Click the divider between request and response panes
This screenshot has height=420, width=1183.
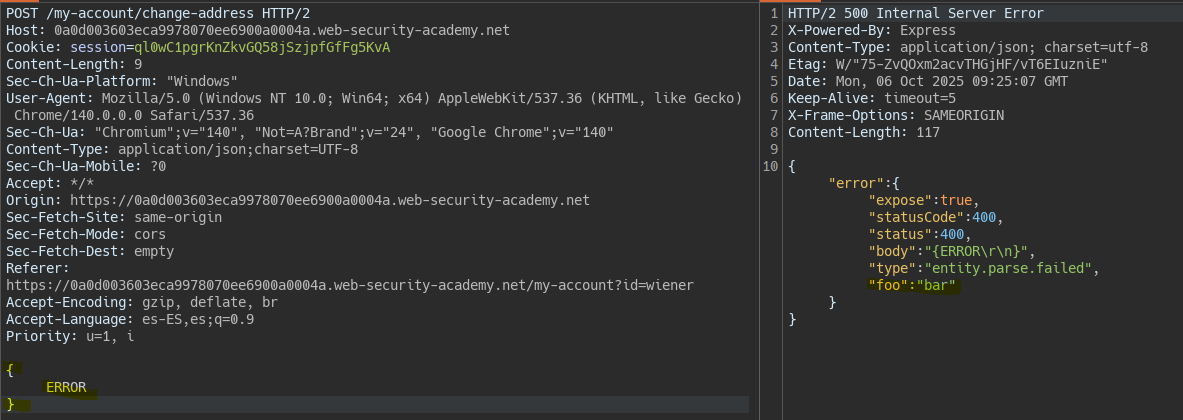[x=759, y=210]
